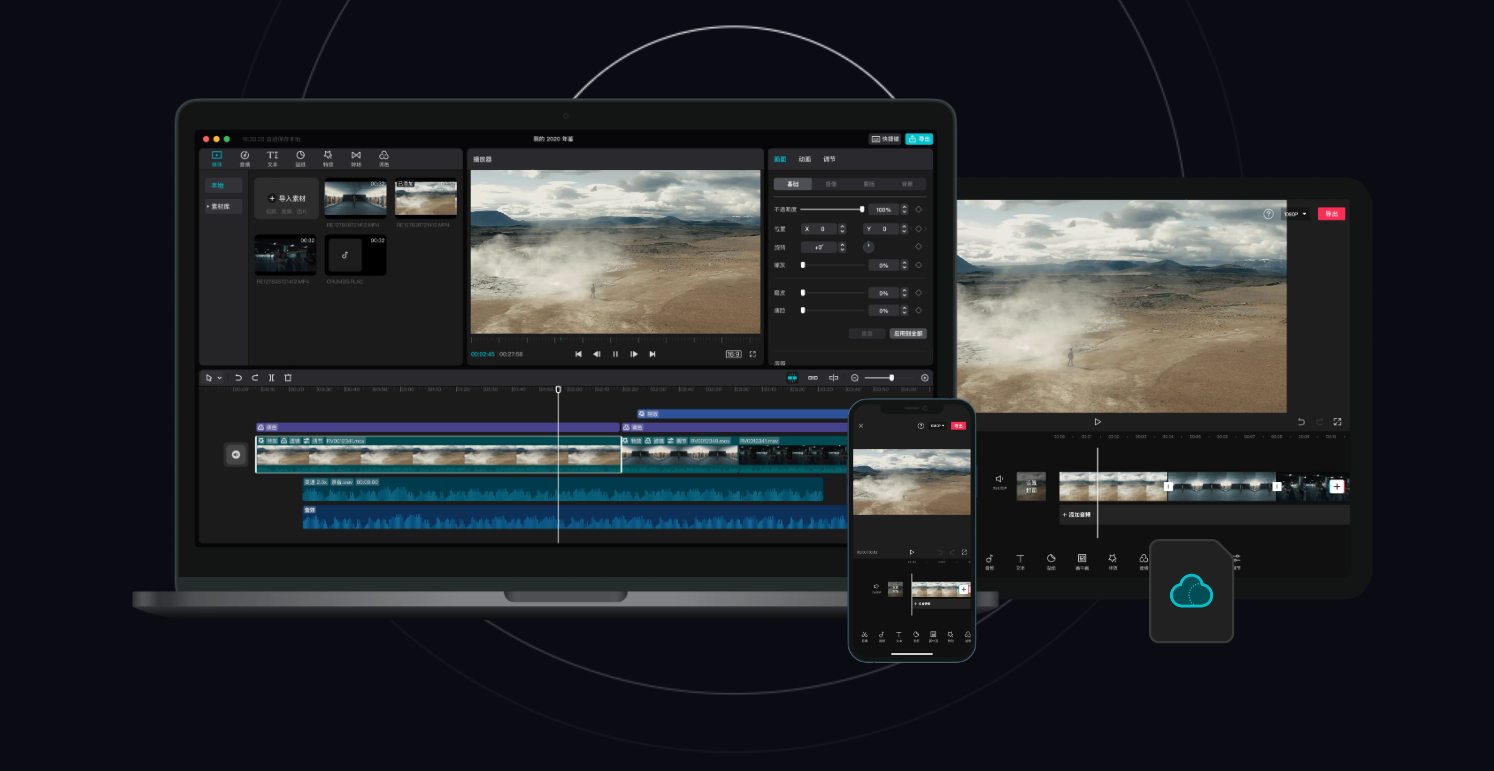Mute the tablet timeline audio speaker icon
Screen dimensions: 1494x771
[999, 480]
